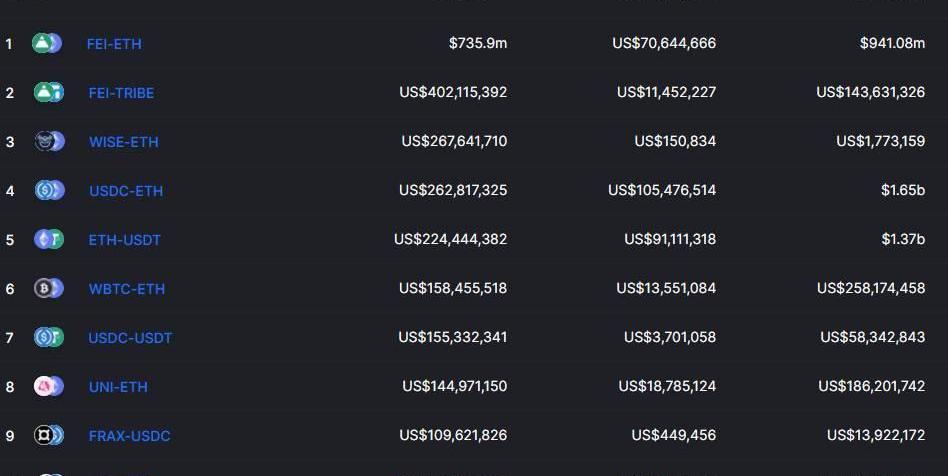The image size is (948, 476).
Task: Open the USDC-USDT pair link
Action: (x=131, y=337)
